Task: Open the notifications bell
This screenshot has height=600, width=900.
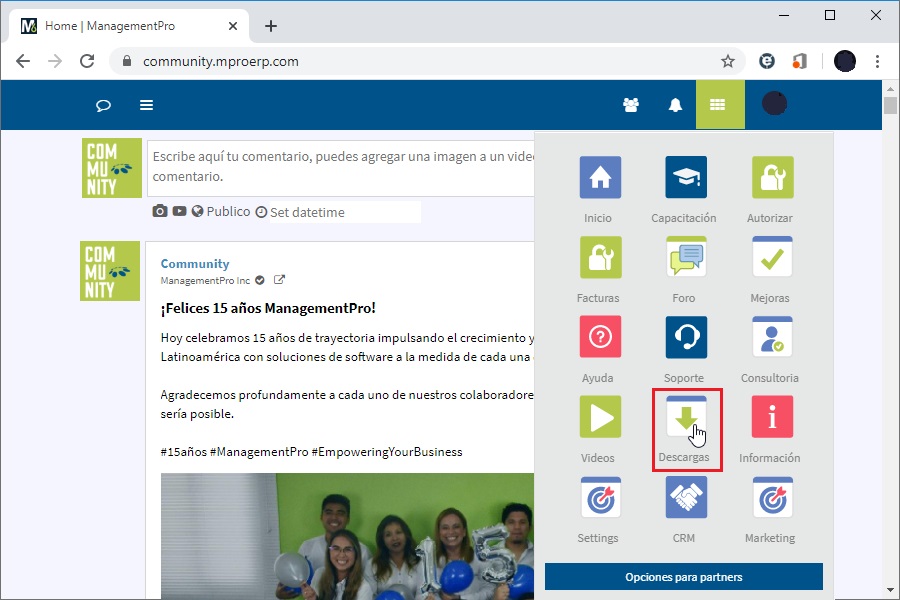Action: click(x=675, y=104)
